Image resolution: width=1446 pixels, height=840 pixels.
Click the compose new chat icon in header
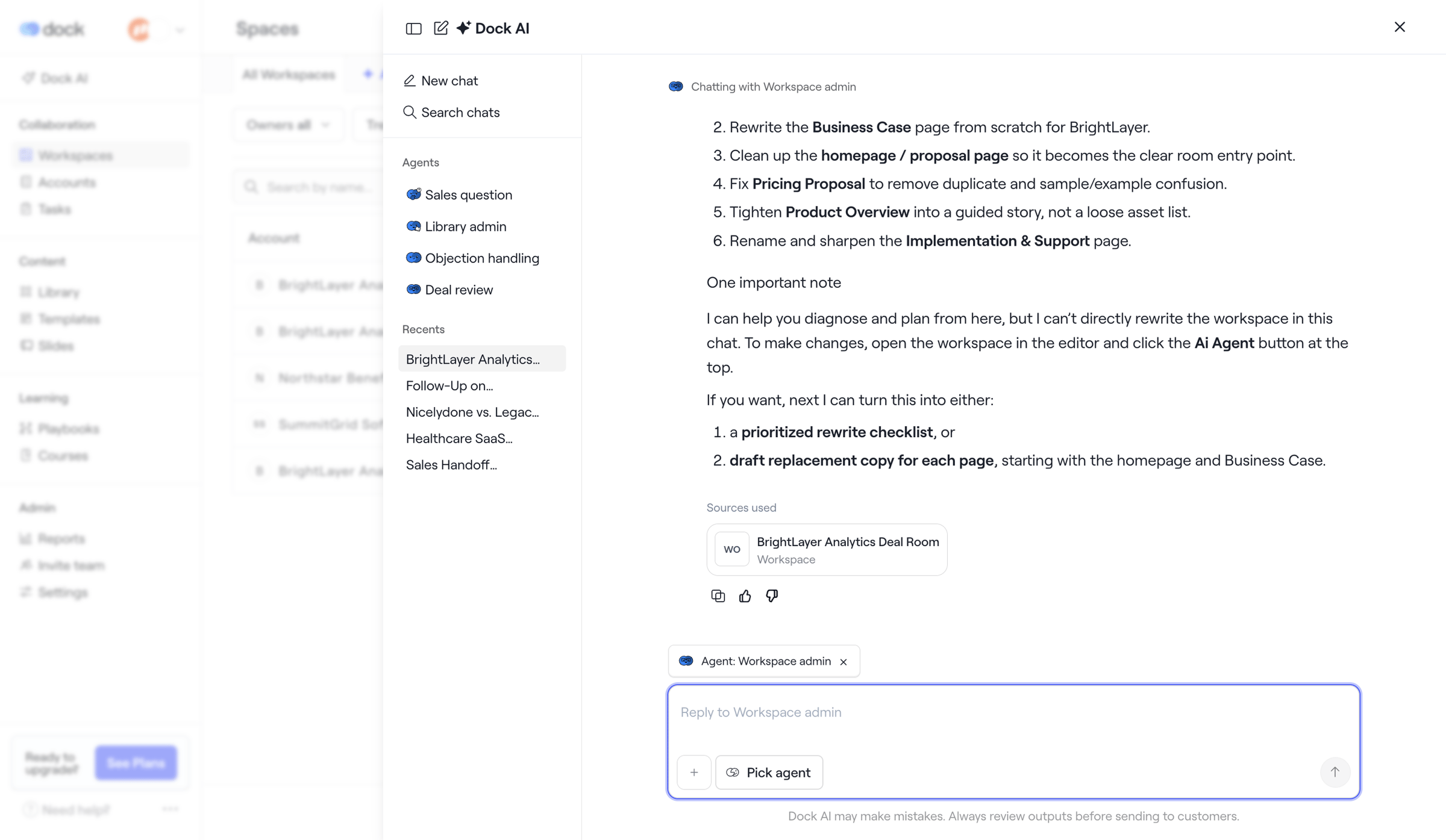coord(441,28)
